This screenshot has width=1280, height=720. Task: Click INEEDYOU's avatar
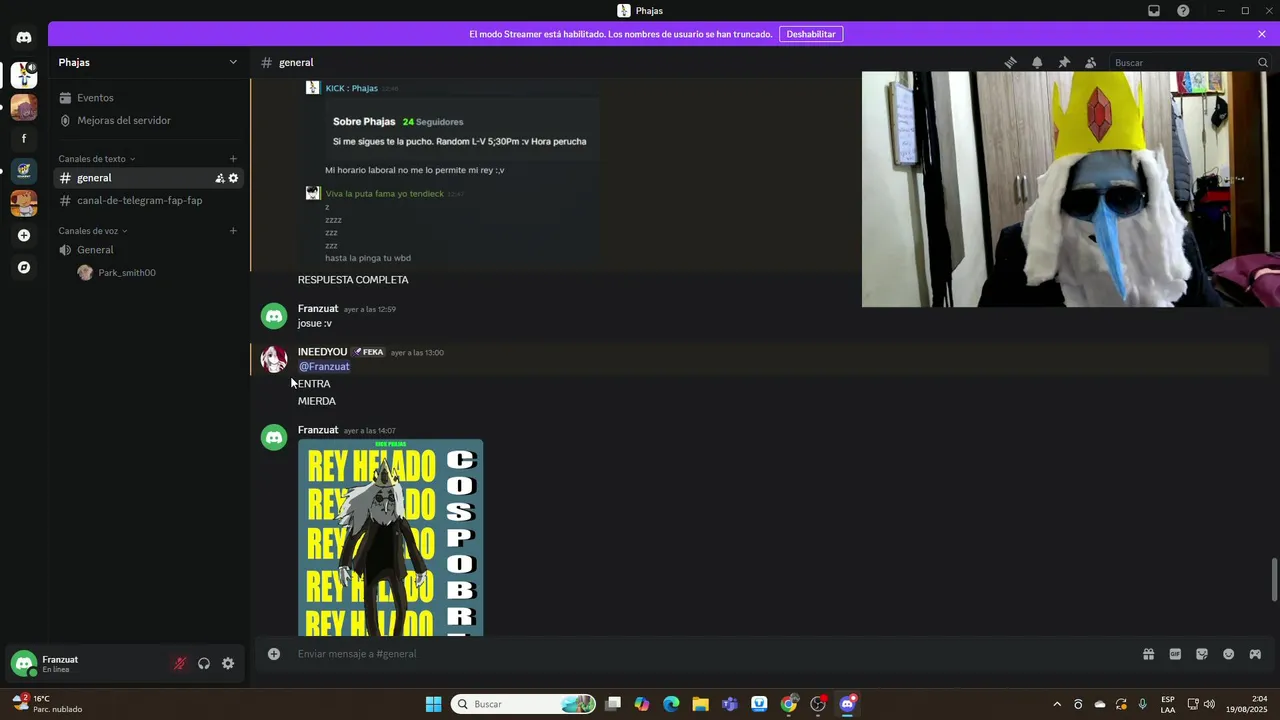point(274,359)
